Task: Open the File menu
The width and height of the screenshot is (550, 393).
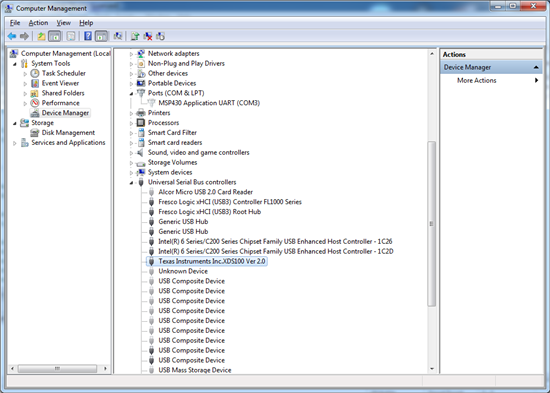Action: 15,23
